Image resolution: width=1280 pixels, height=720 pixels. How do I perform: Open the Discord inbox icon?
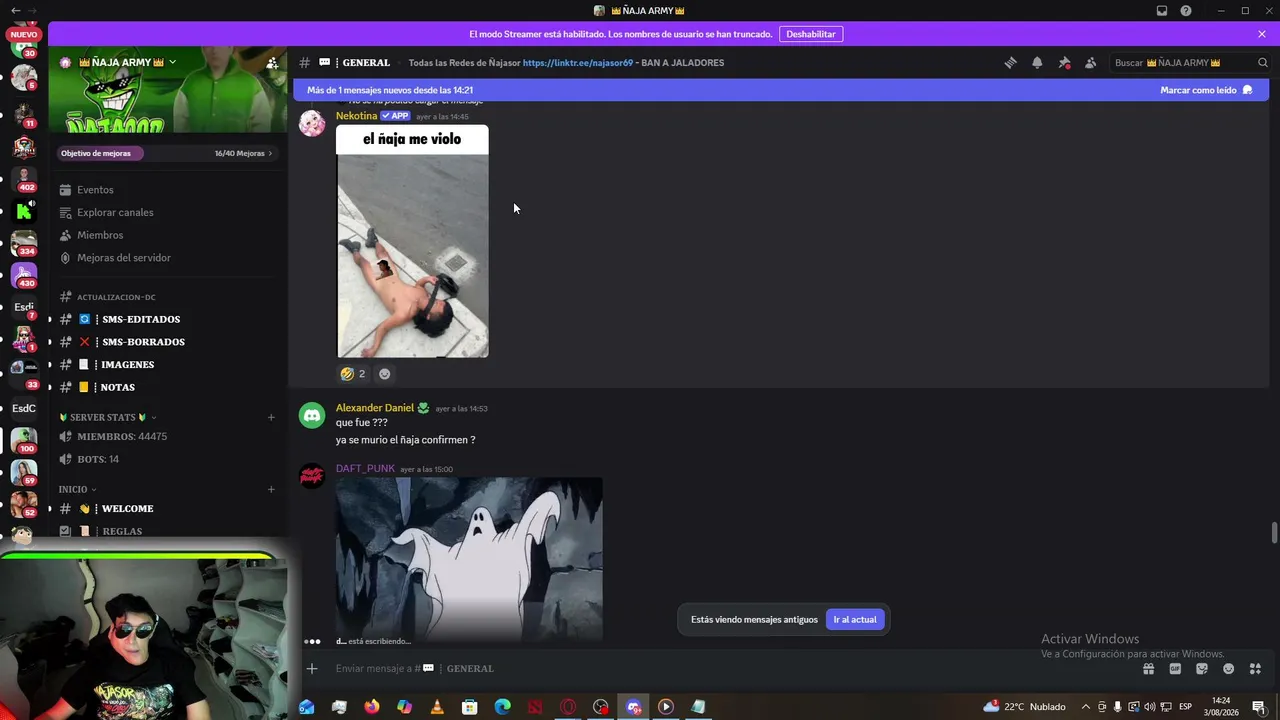(1162, 10)
